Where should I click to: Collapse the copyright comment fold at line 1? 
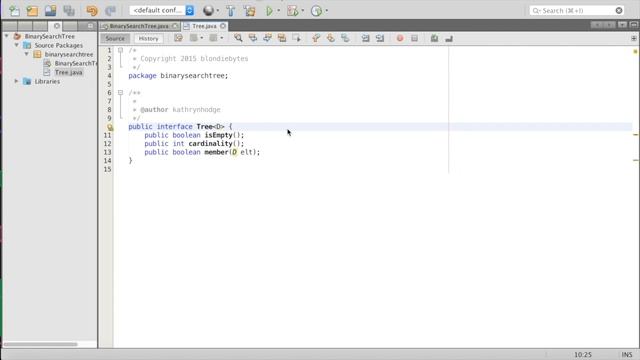point(120,50)
